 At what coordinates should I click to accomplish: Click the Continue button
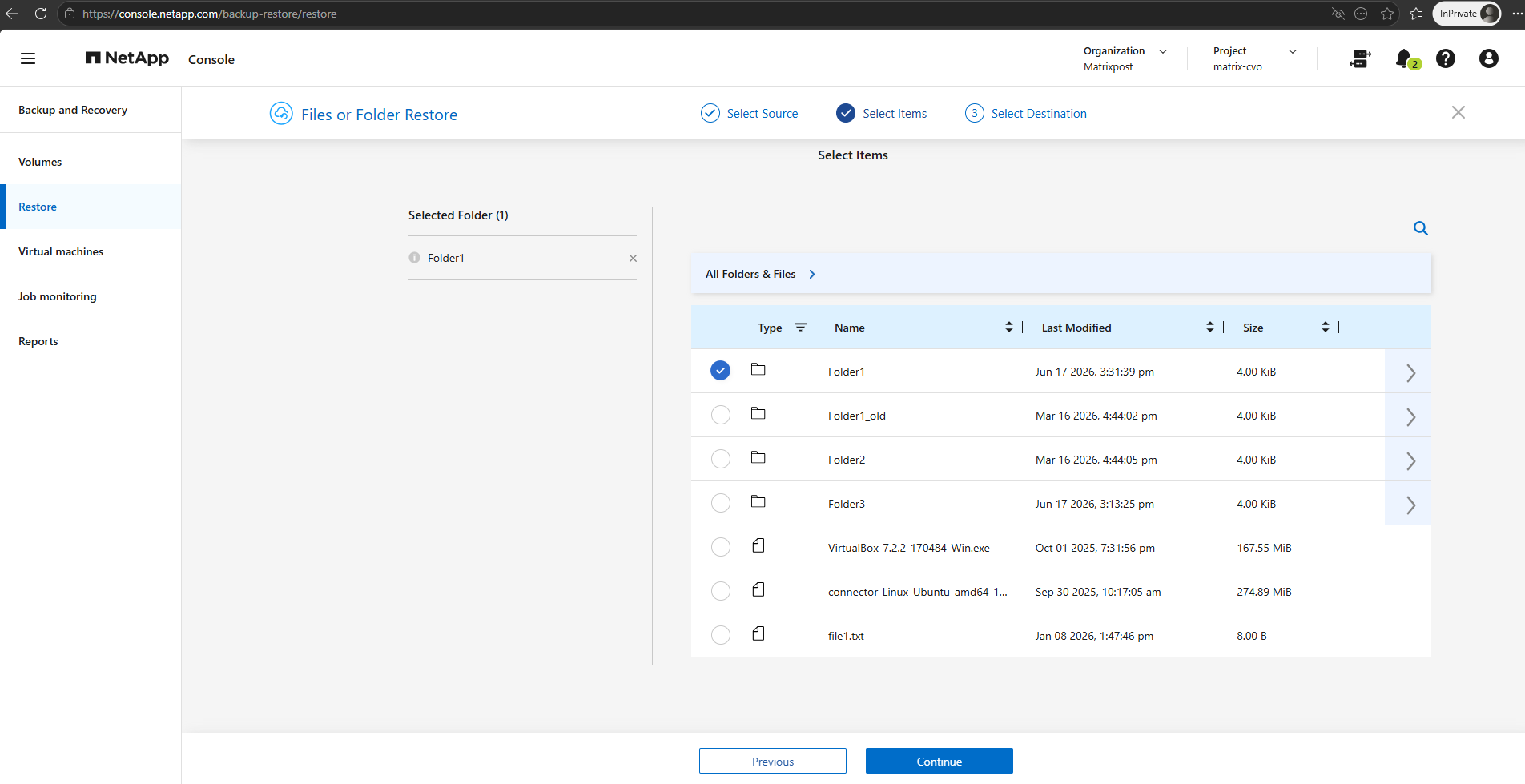coord(940,761)
